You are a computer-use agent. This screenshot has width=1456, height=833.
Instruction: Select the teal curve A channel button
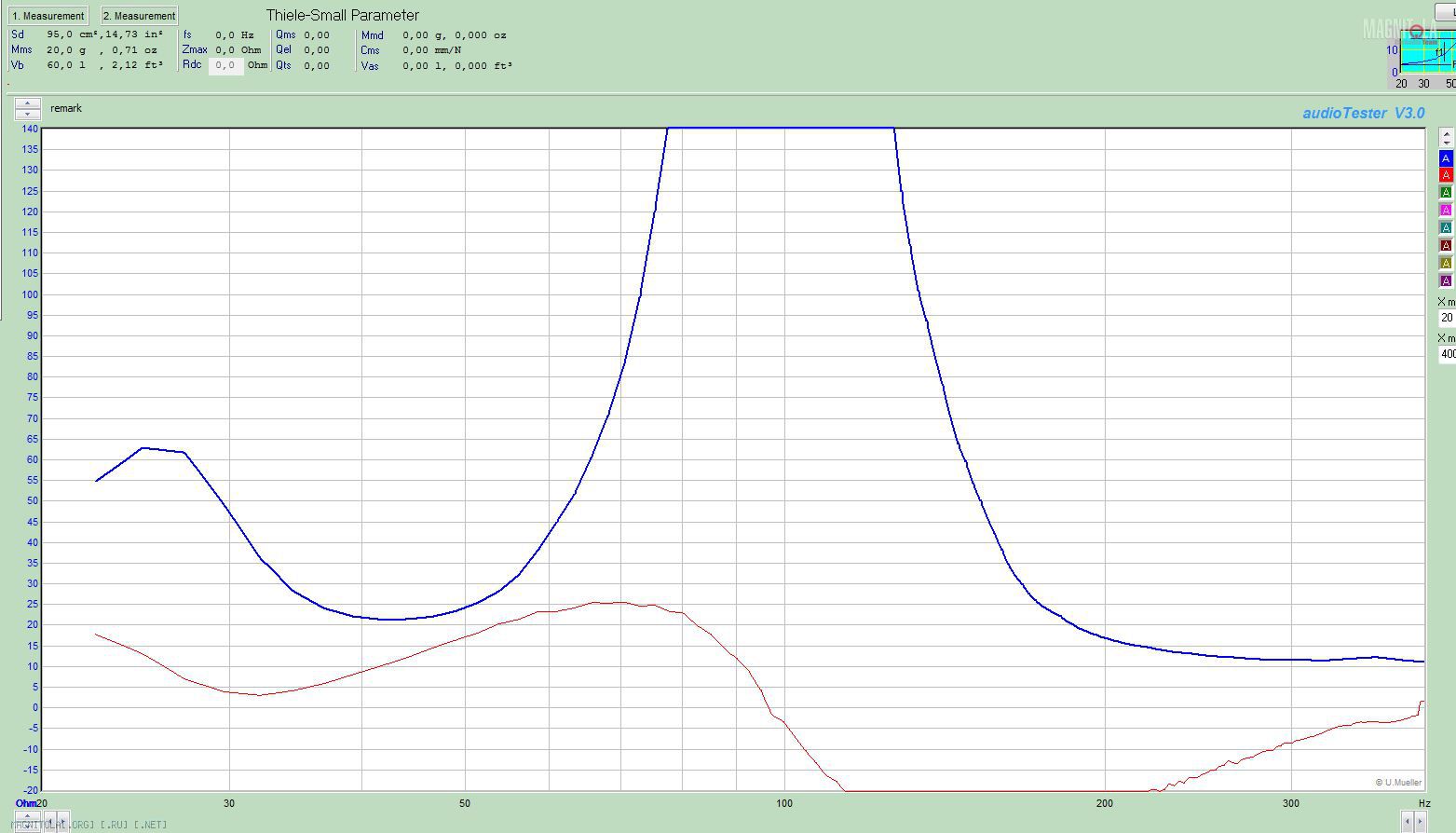pyautogui.click(x=1446, y=228)
